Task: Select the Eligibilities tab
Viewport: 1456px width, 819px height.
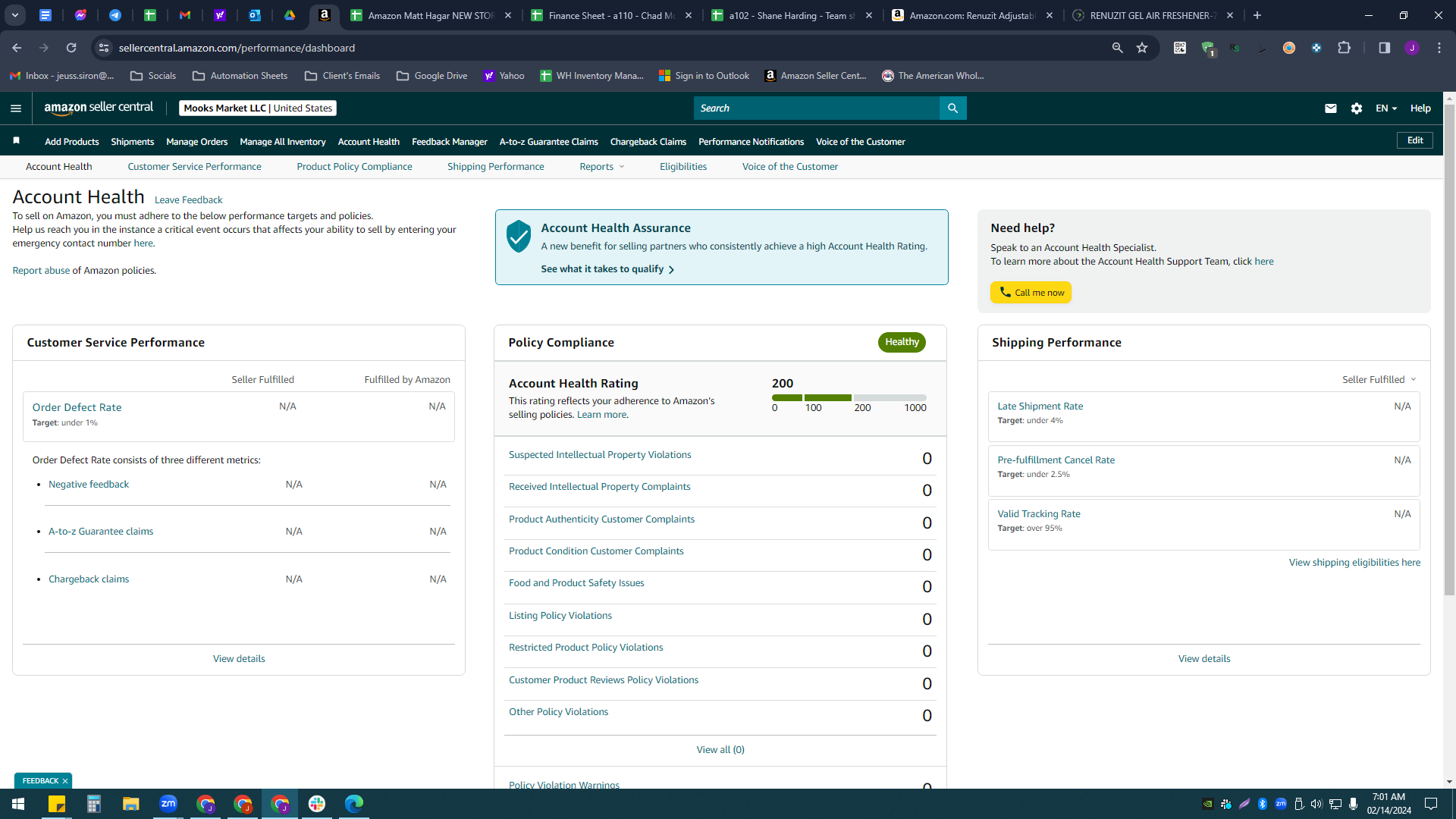Action: 682,167
